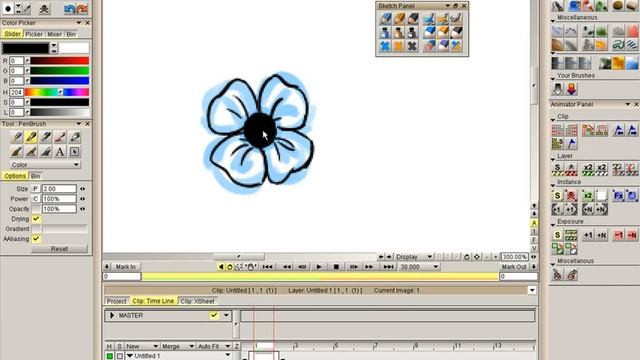
Task: Select the selection box tool icon
Action: tap(74, 152)
